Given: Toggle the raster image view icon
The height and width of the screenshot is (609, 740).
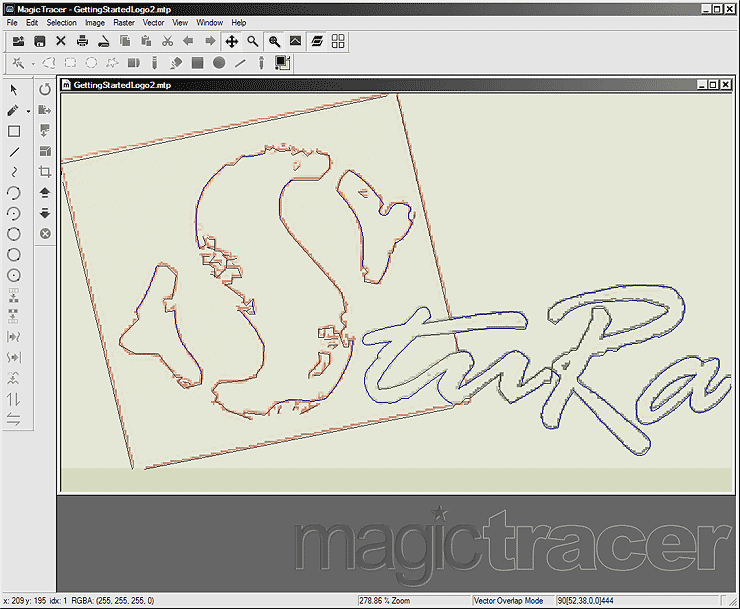Looking at the screenshot, I should 295,42.
